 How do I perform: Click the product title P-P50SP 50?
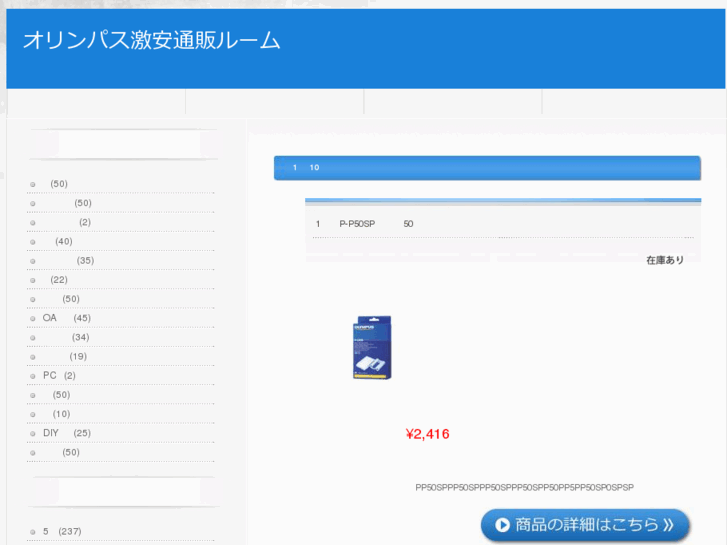coord(364,224)
